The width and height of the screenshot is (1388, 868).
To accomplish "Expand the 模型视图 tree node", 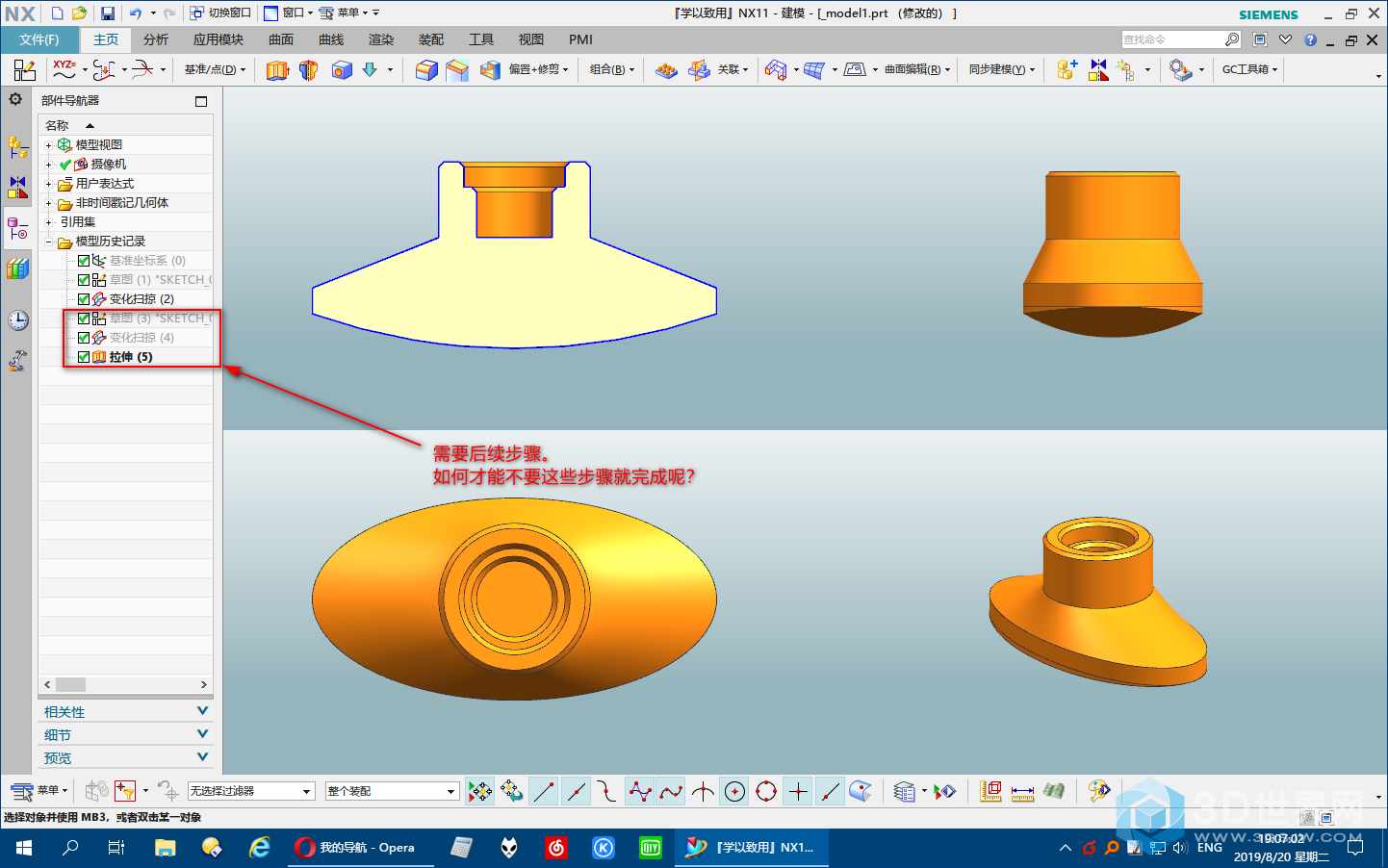I will [x=48, y=145].
